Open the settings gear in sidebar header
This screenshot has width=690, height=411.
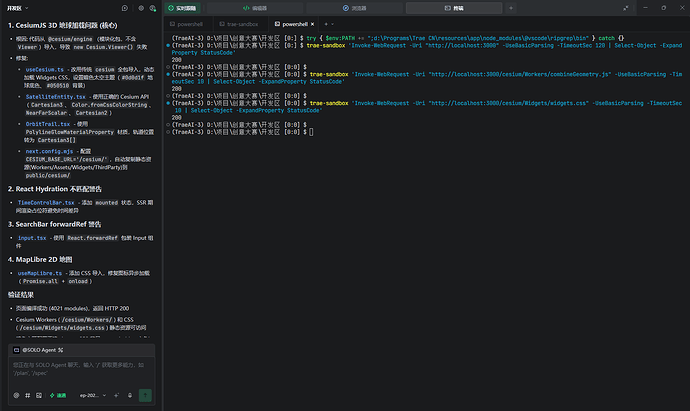141,8
